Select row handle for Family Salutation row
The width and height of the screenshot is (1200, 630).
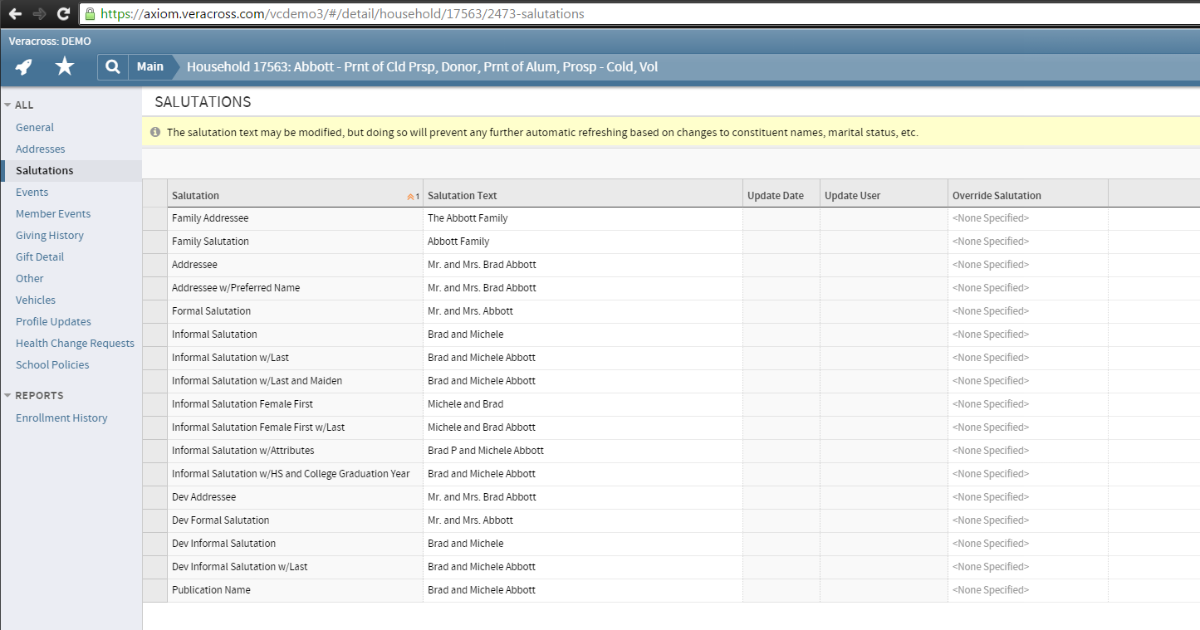(155, 241)
